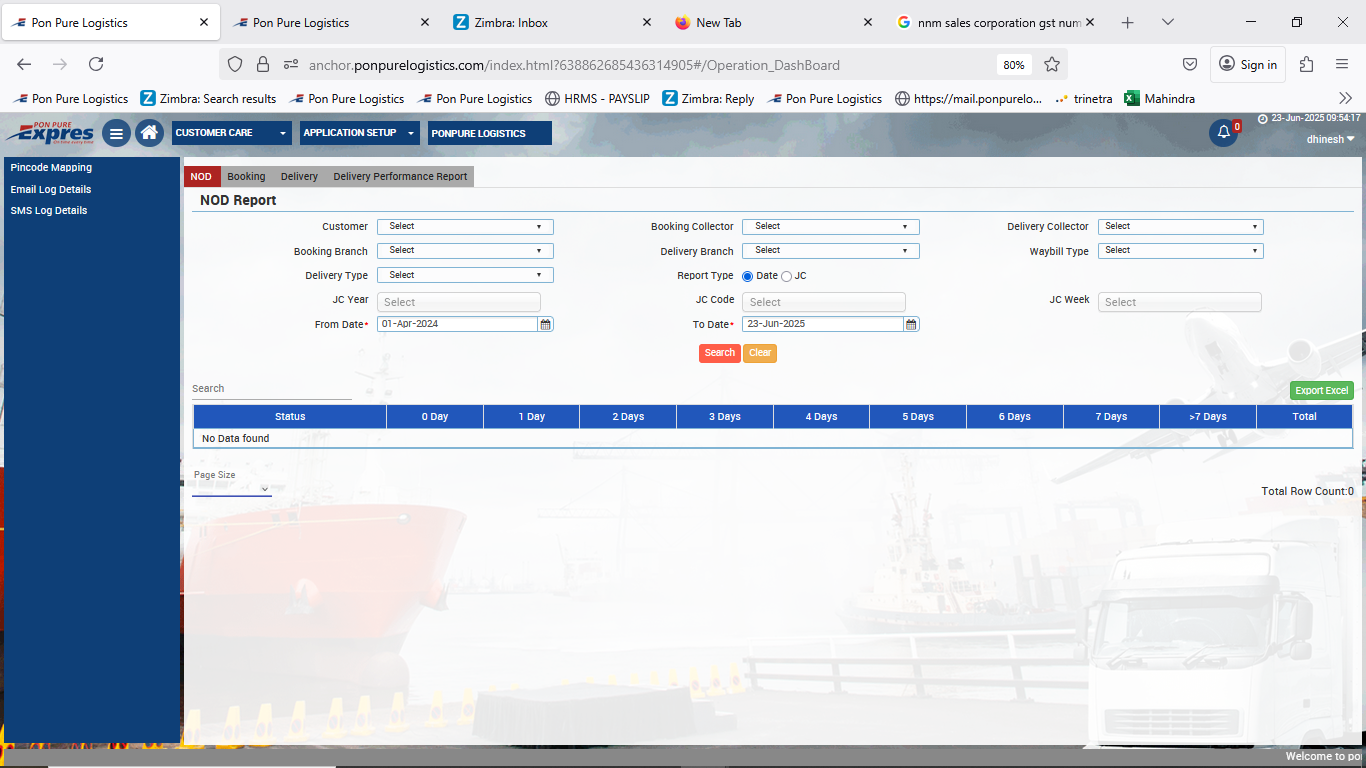1366x768 pixels.
Task: Open the Customer Care menu
Action: 231,133
